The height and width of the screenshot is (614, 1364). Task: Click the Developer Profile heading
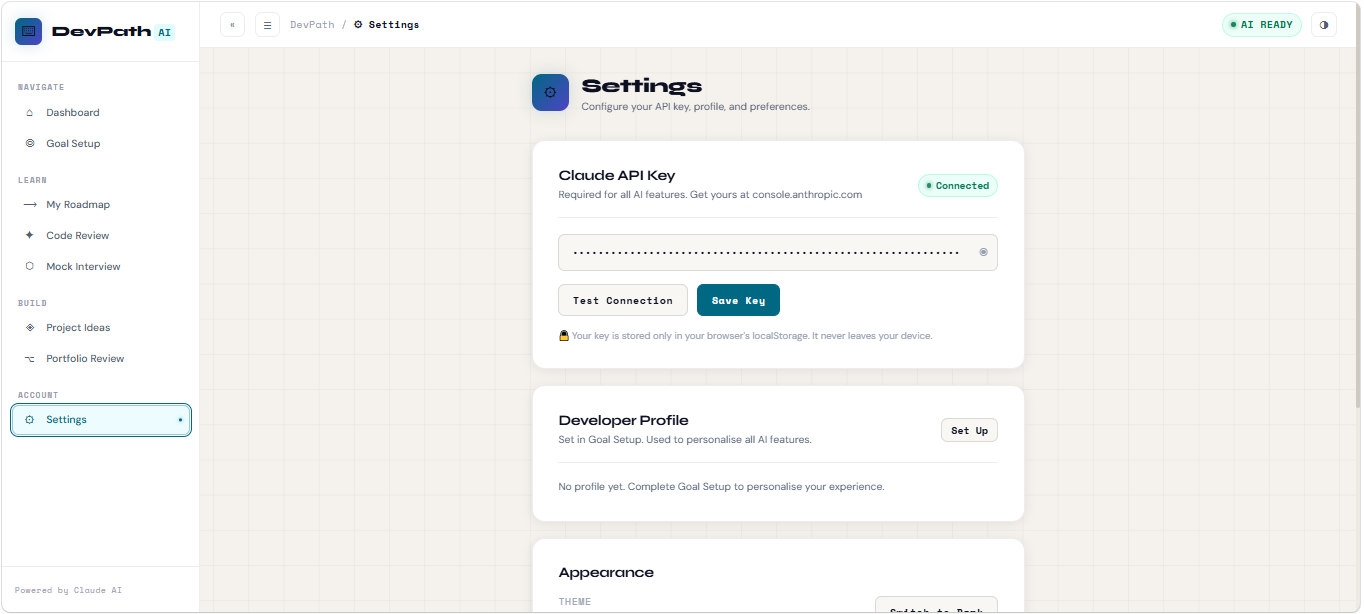[x=623, y=420]
